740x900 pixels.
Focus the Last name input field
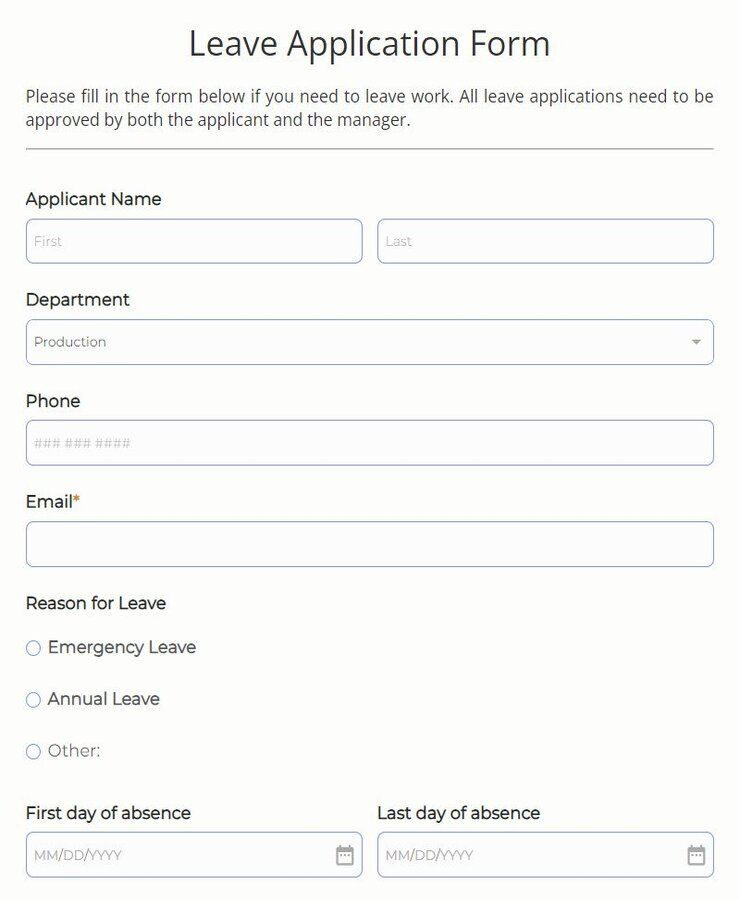(546, 241)
